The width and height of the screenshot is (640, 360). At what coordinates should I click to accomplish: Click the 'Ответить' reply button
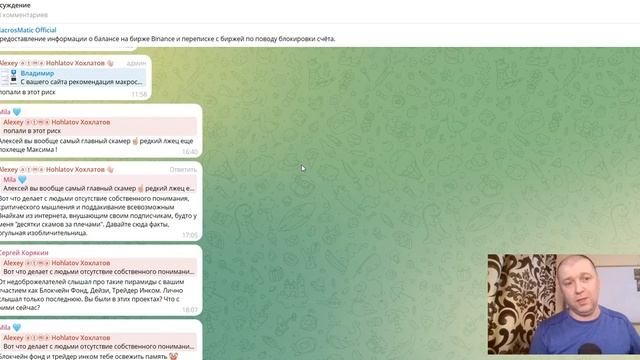183,169
